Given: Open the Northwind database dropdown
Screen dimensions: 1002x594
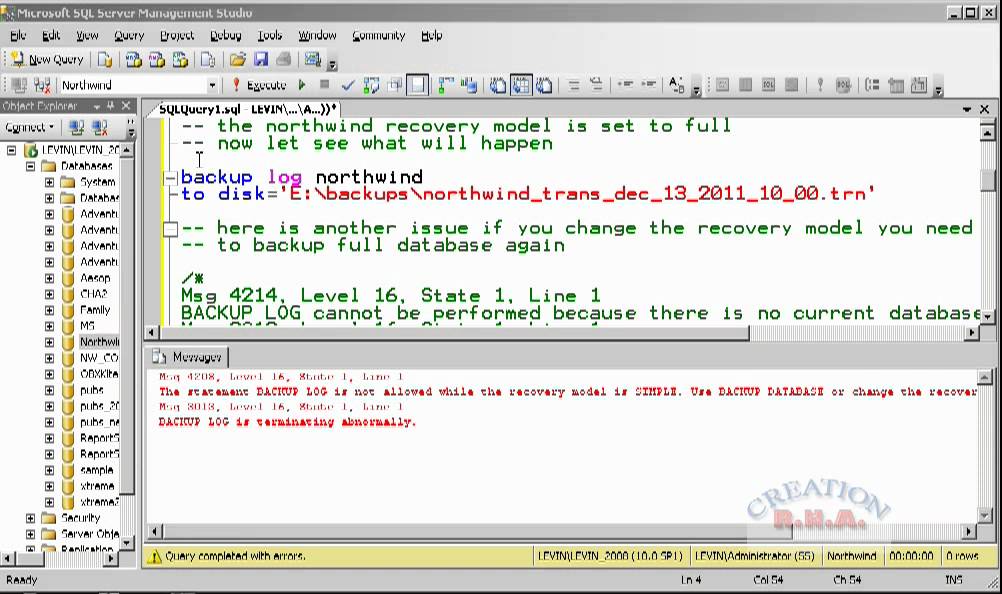Looking at the screenshot, I should point(212,85).
